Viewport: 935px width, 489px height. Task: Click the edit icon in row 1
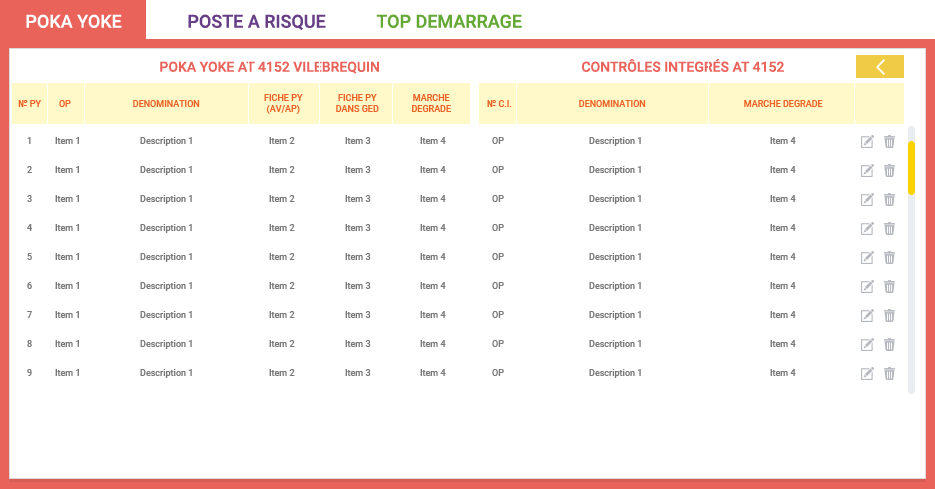867,142
